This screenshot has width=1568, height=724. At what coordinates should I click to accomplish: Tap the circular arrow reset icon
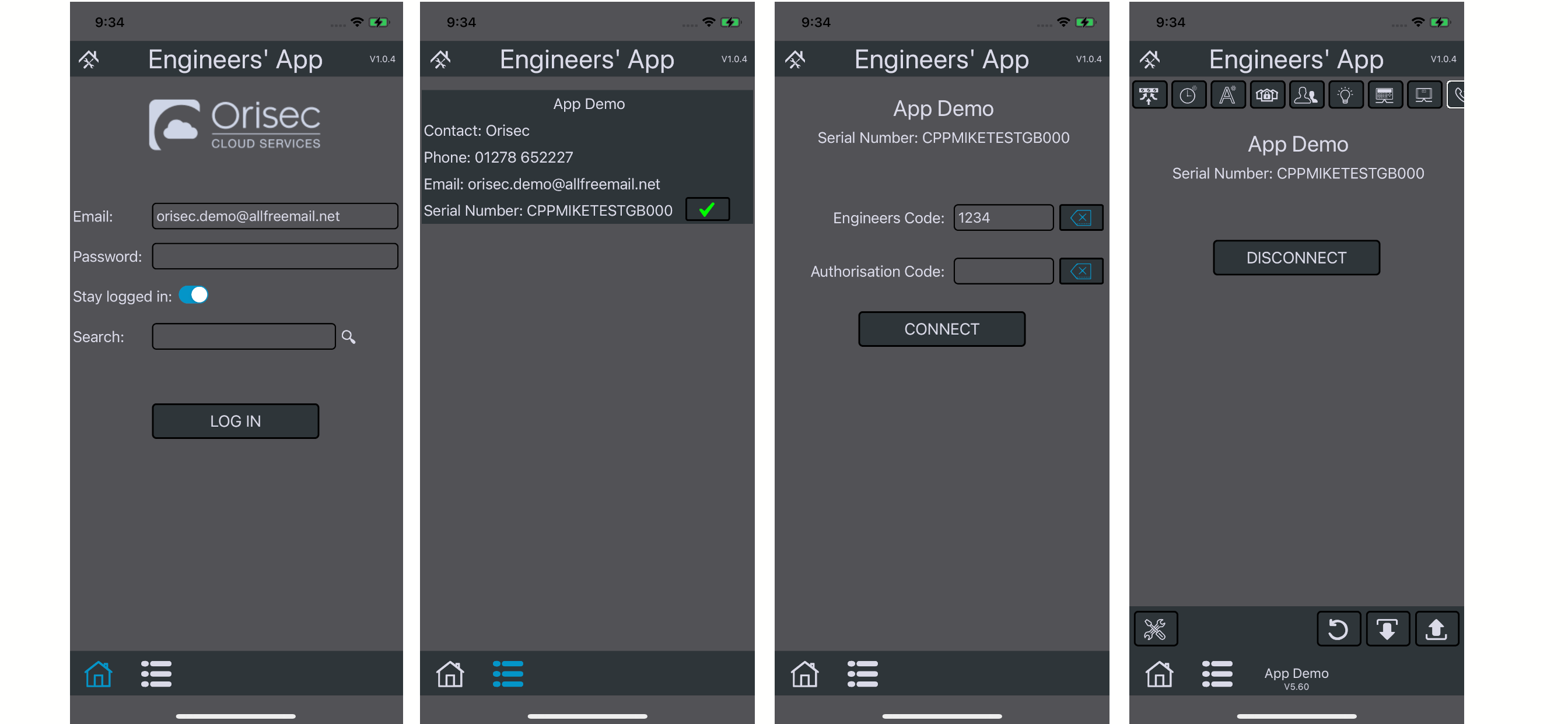point(1338,628)
